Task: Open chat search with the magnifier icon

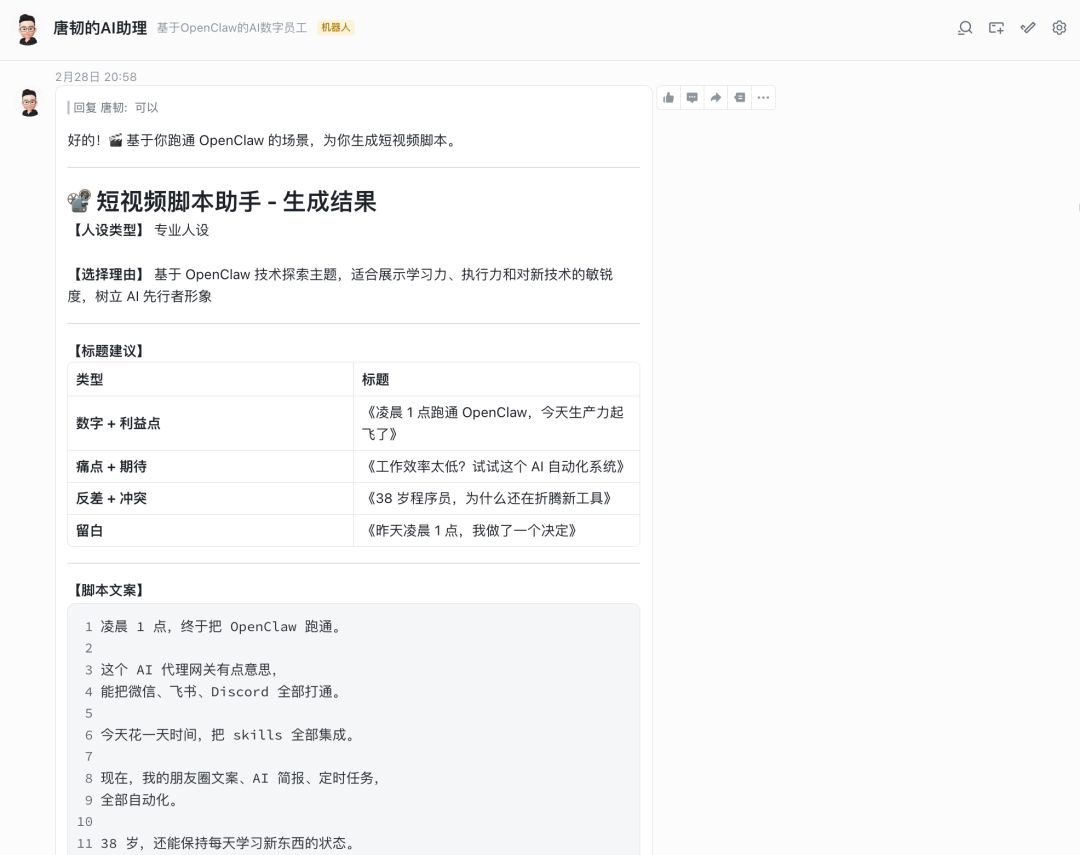Action: point(964,28)
